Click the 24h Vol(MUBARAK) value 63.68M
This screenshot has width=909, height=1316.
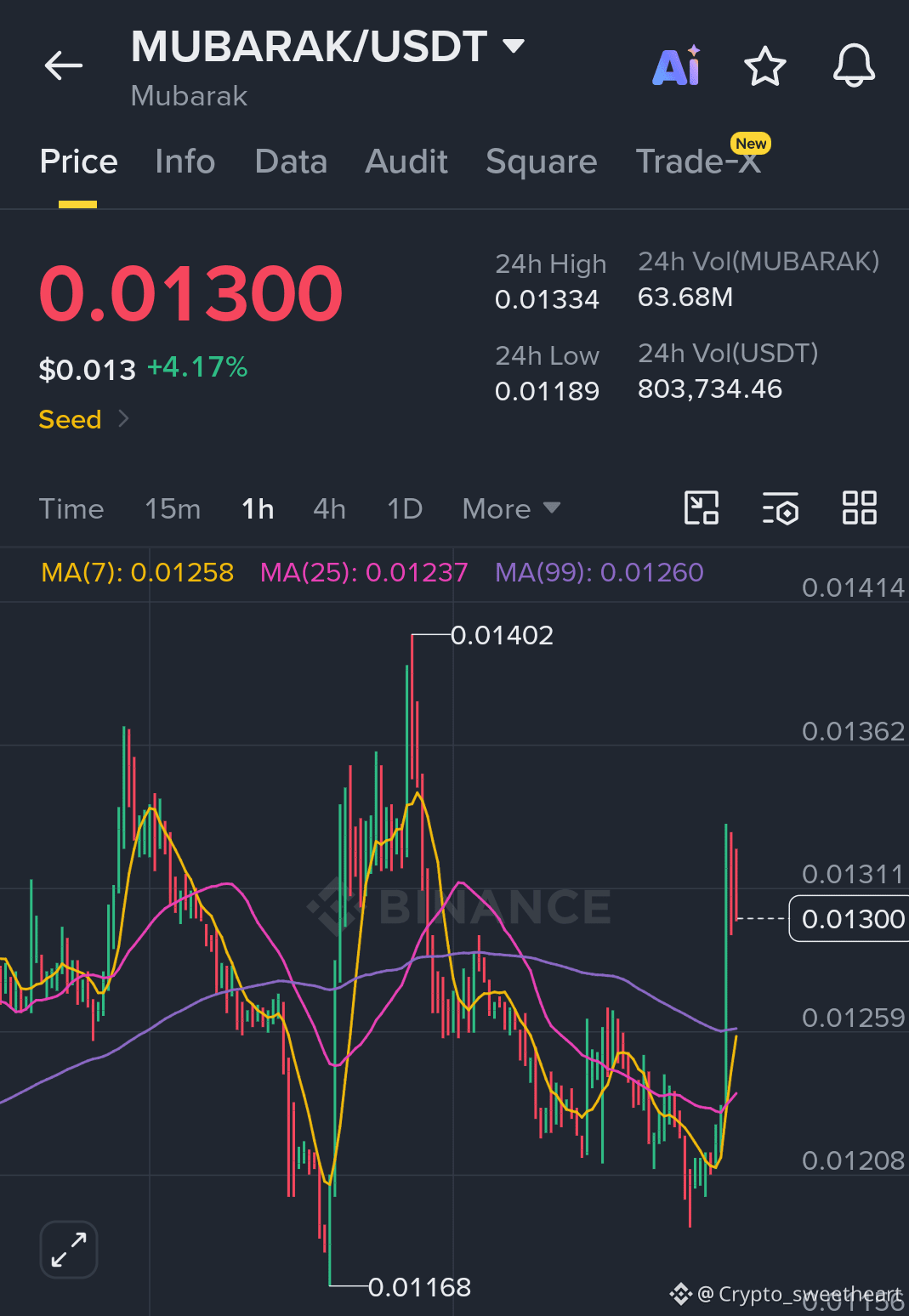tap(685, 298)
